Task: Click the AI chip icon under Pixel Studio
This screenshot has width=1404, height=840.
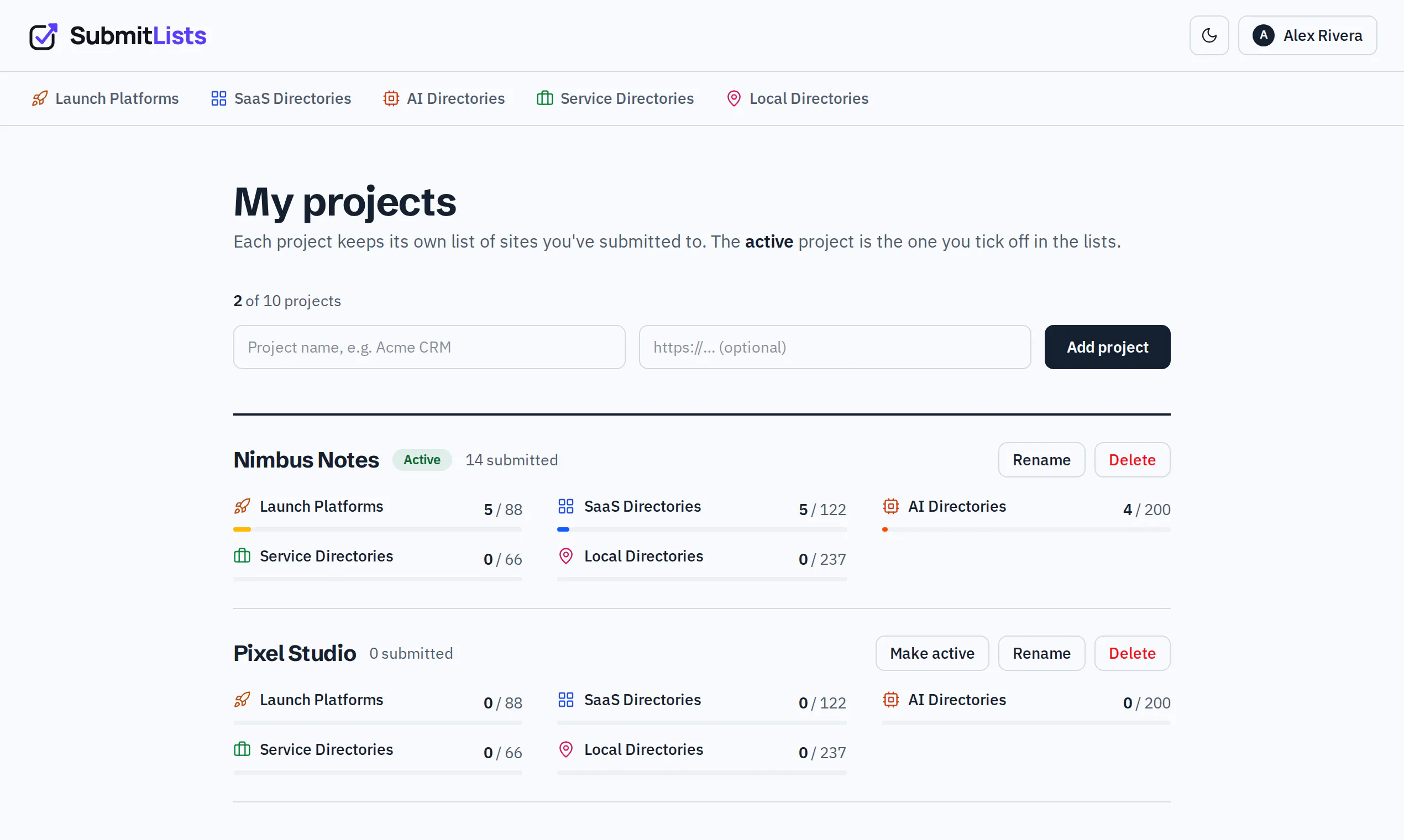Action: 890,700
